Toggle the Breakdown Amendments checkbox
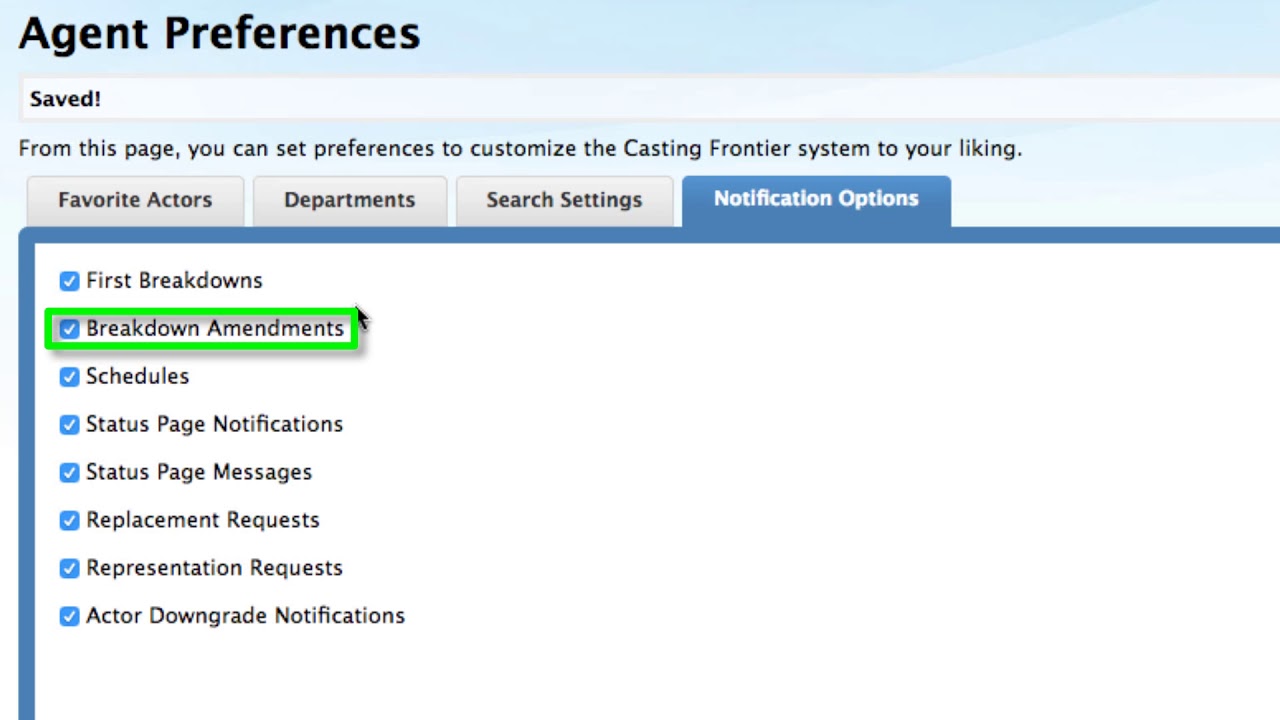This screenshot has height=720, width=1280. click(x=69, y=329)
